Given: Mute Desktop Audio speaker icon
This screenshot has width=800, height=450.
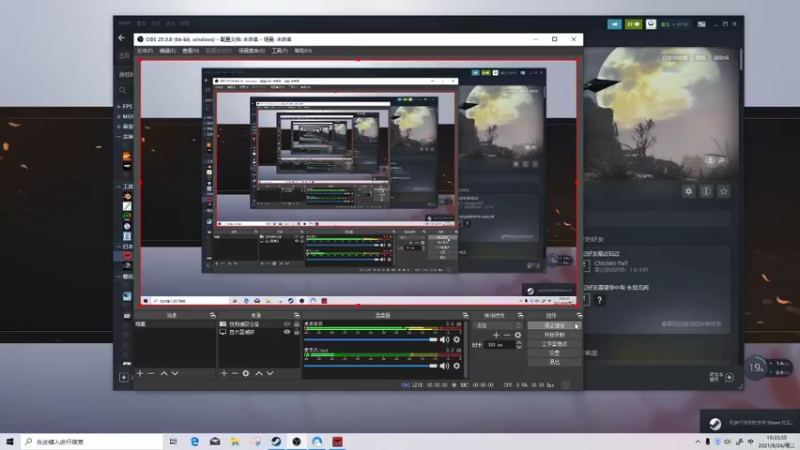Looking at the screenshot, I should click(444, 340).
